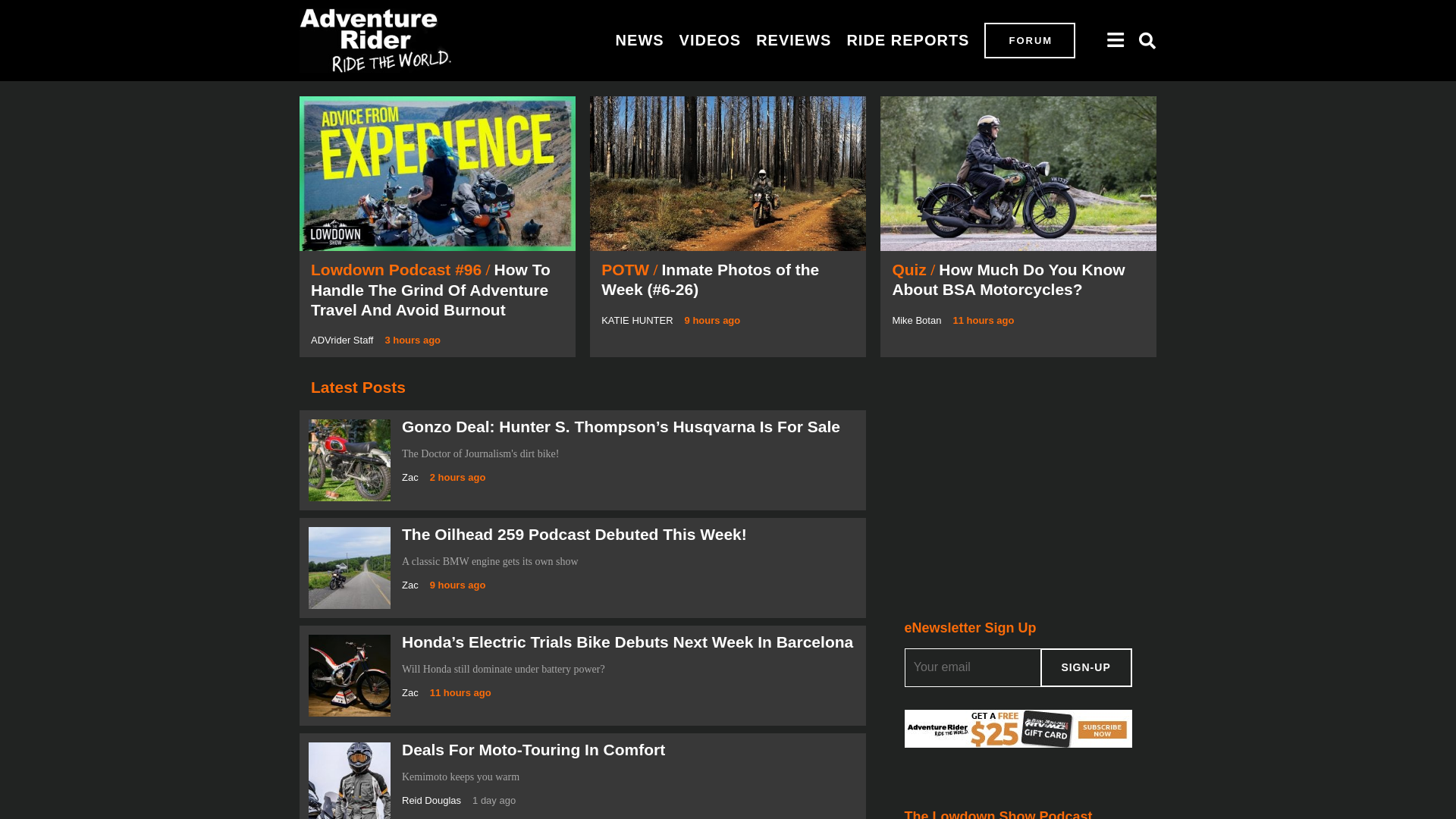The image size is (1456, 819).
Task: Open Honda's Electric Trials Bike article
Action: point(627,642)
